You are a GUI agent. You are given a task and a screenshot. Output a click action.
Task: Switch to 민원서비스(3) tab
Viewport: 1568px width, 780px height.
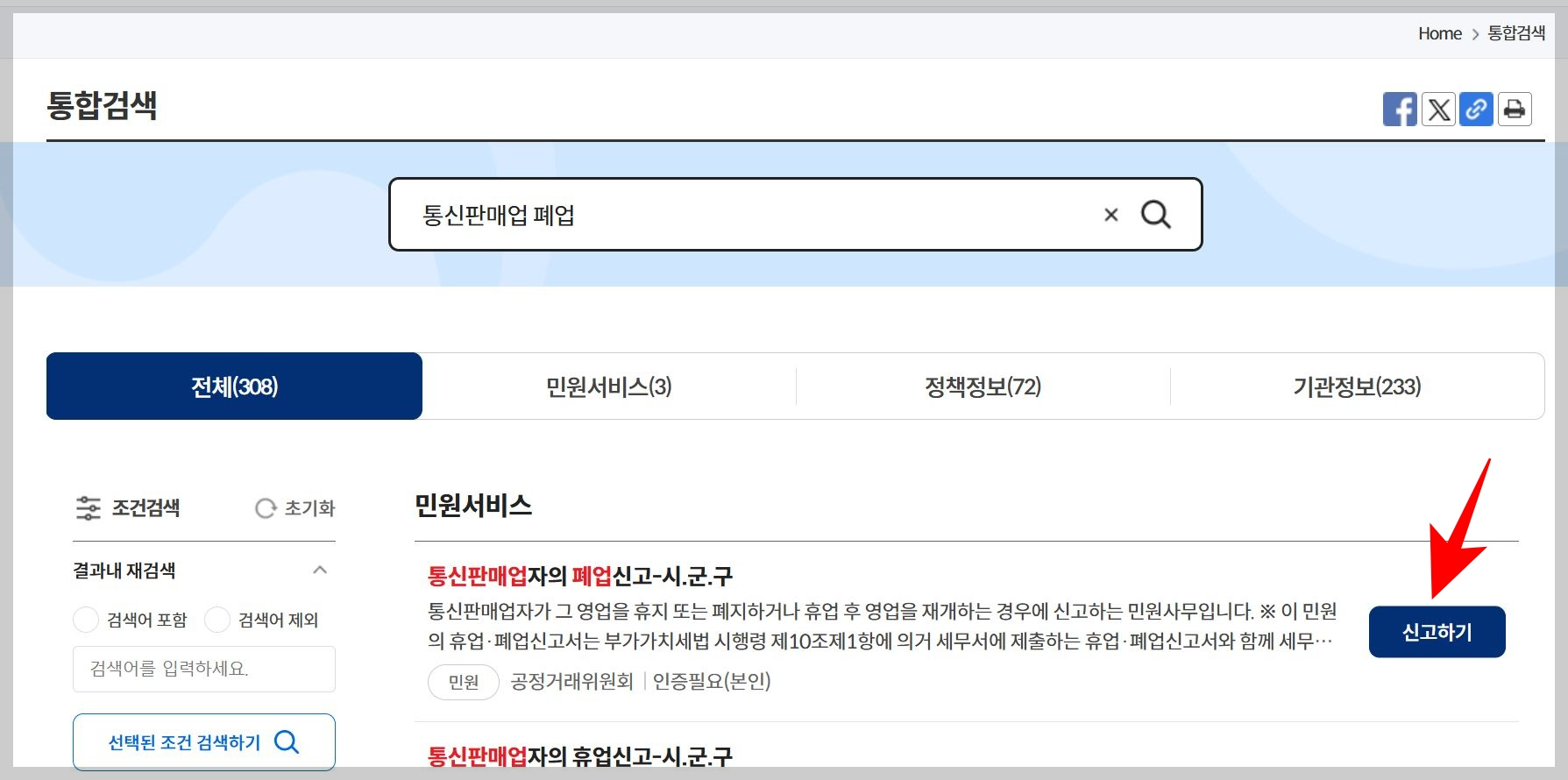(x=609, y=386)
